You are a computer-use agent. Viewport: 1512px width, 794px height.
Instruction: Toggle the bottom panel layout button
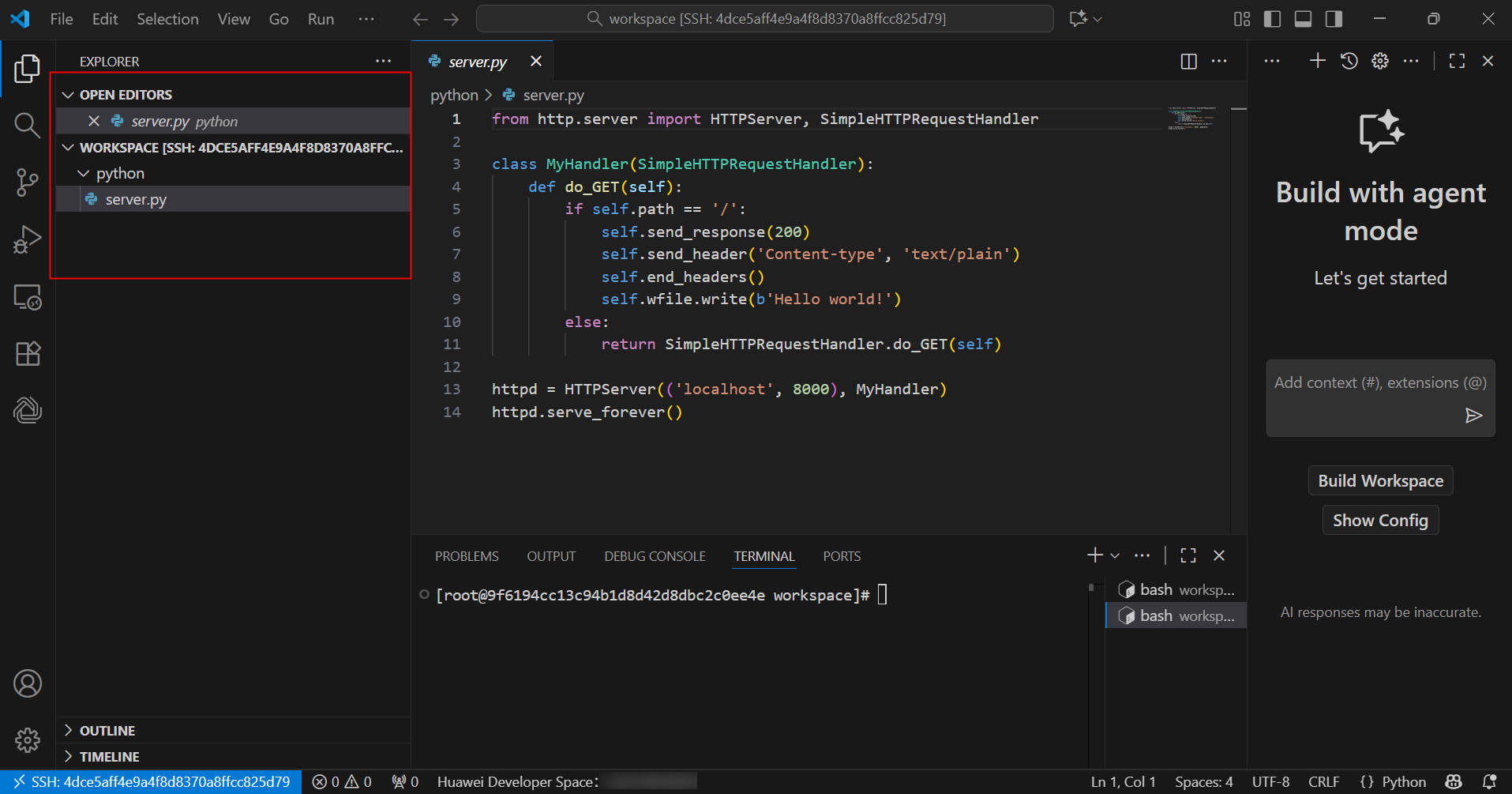[1303, 19]
